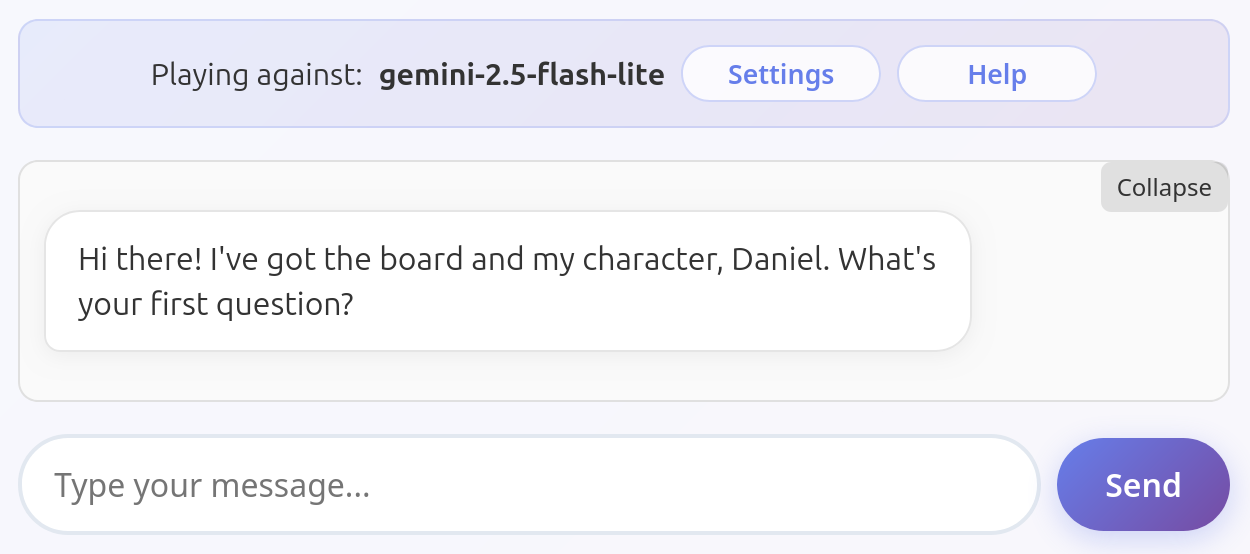Send the typed message
This screenshot has width=1250, height=554.
pos(1143,485)
